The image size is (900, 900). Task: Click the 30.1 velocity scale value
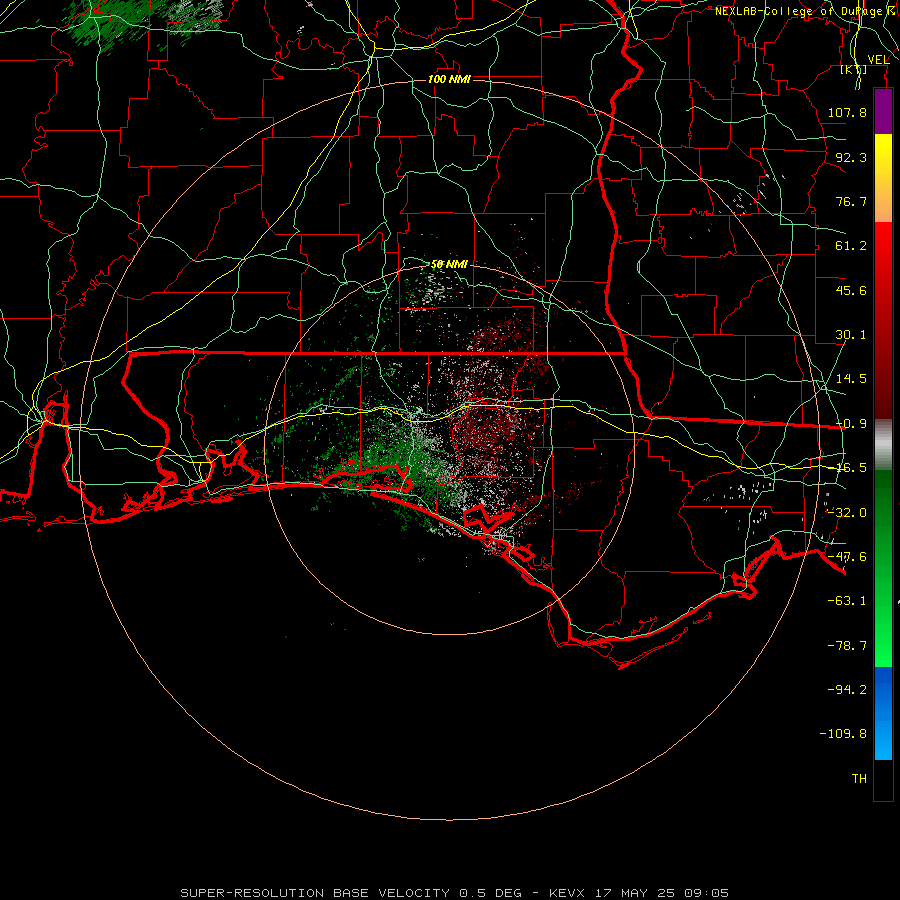851,335
